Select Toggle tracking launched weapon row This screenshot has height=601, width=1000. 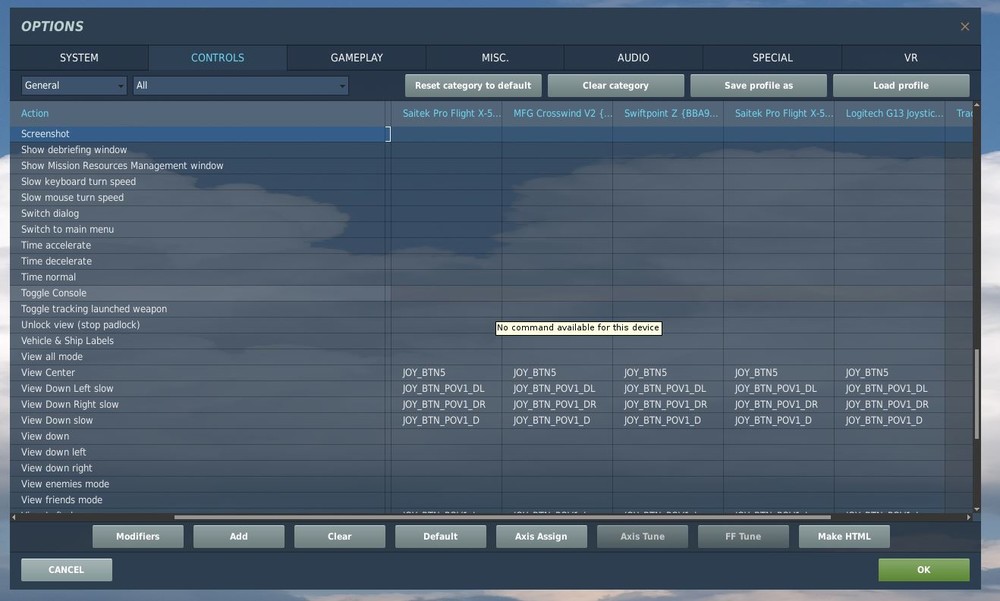(x=197, y=309)
